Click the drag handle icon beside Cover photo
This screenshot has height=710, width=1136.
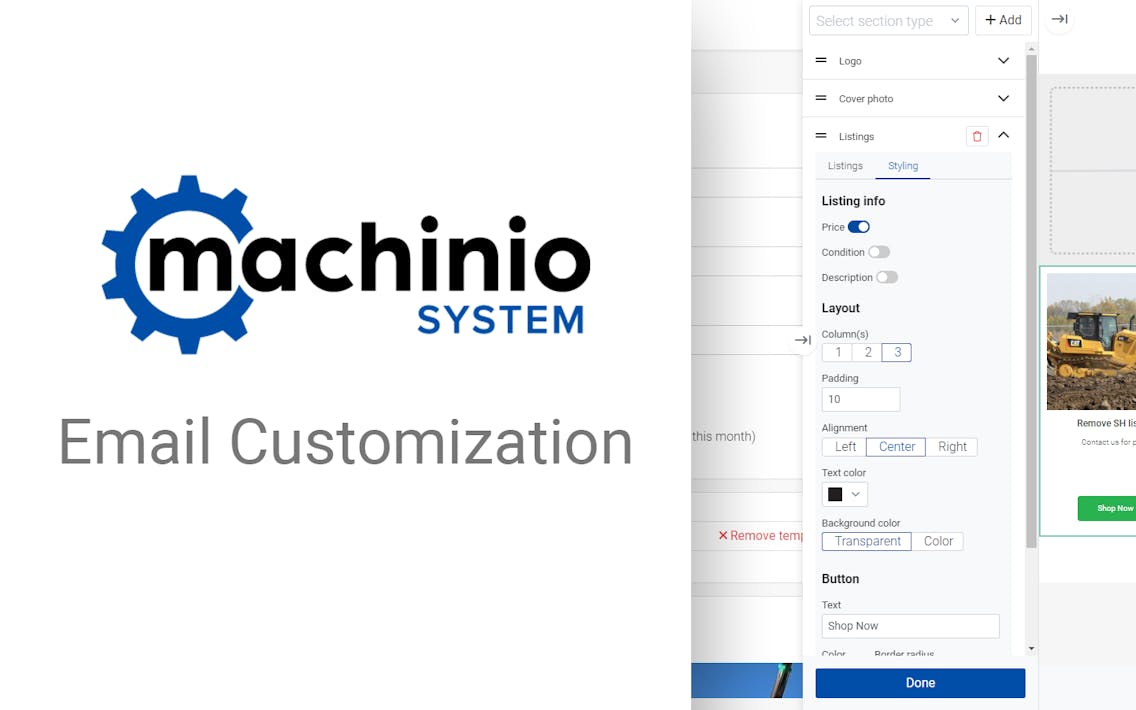point(821,98)
